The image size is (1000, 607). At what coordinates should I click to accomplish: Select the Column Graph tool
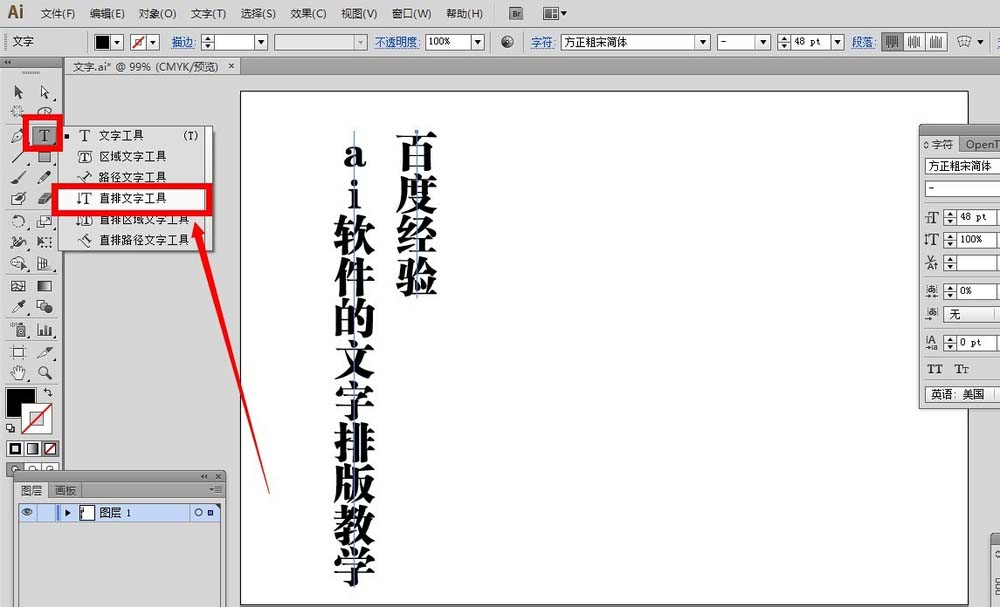tap(44, 330)
